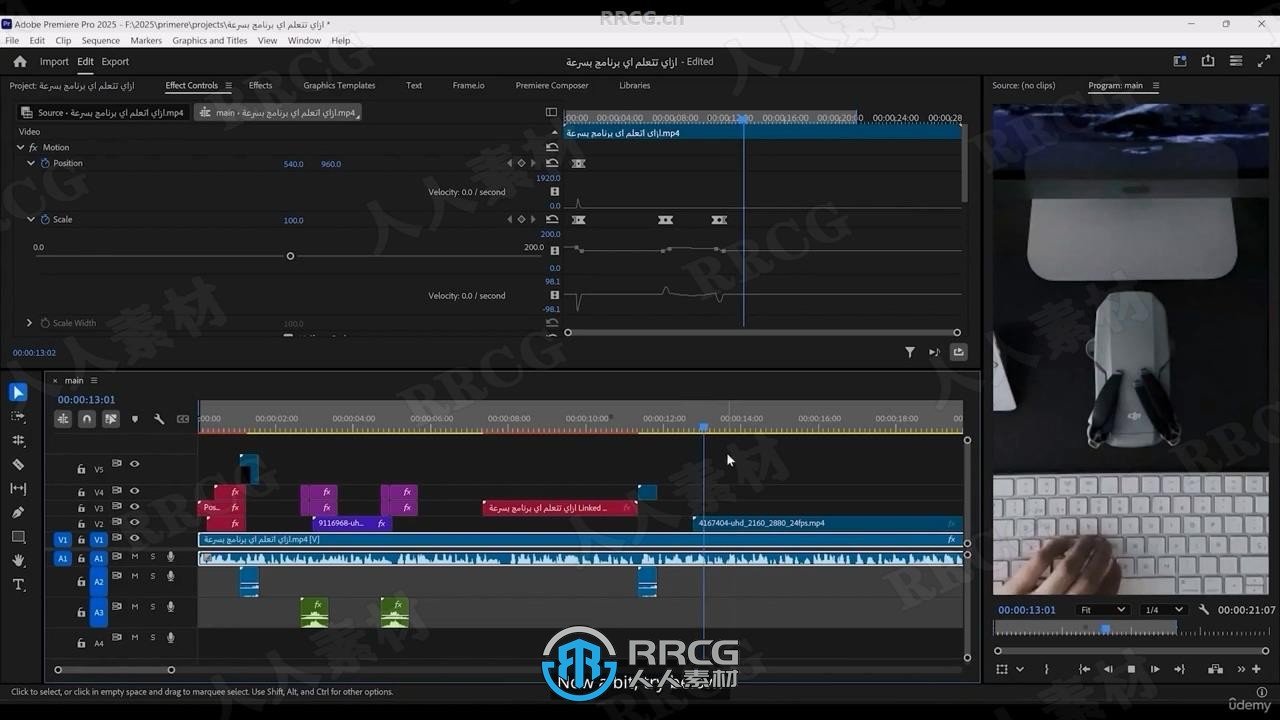1280x720 pixels.
Task: Maximize the video output using the header fullscreen icon
Action: point(1264,61)
